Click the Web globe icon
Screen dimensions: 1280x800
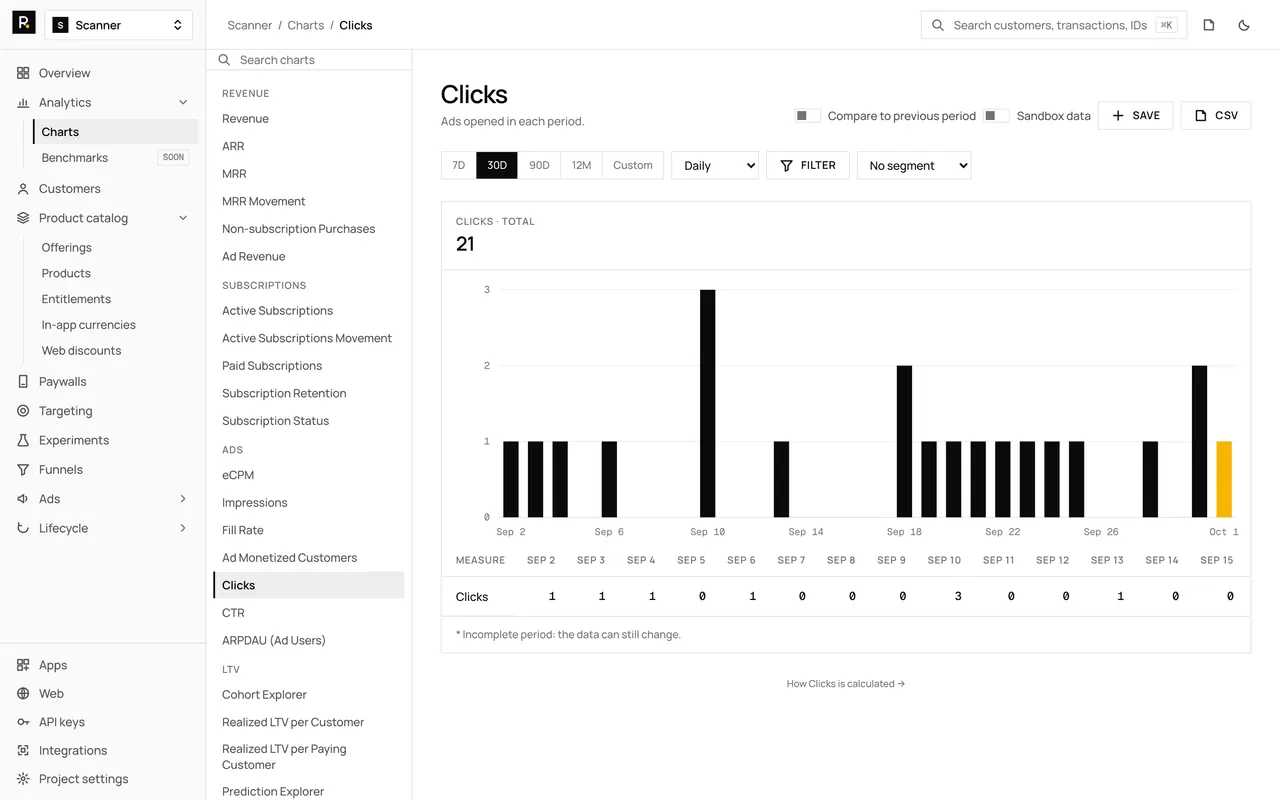coord(23,694)
